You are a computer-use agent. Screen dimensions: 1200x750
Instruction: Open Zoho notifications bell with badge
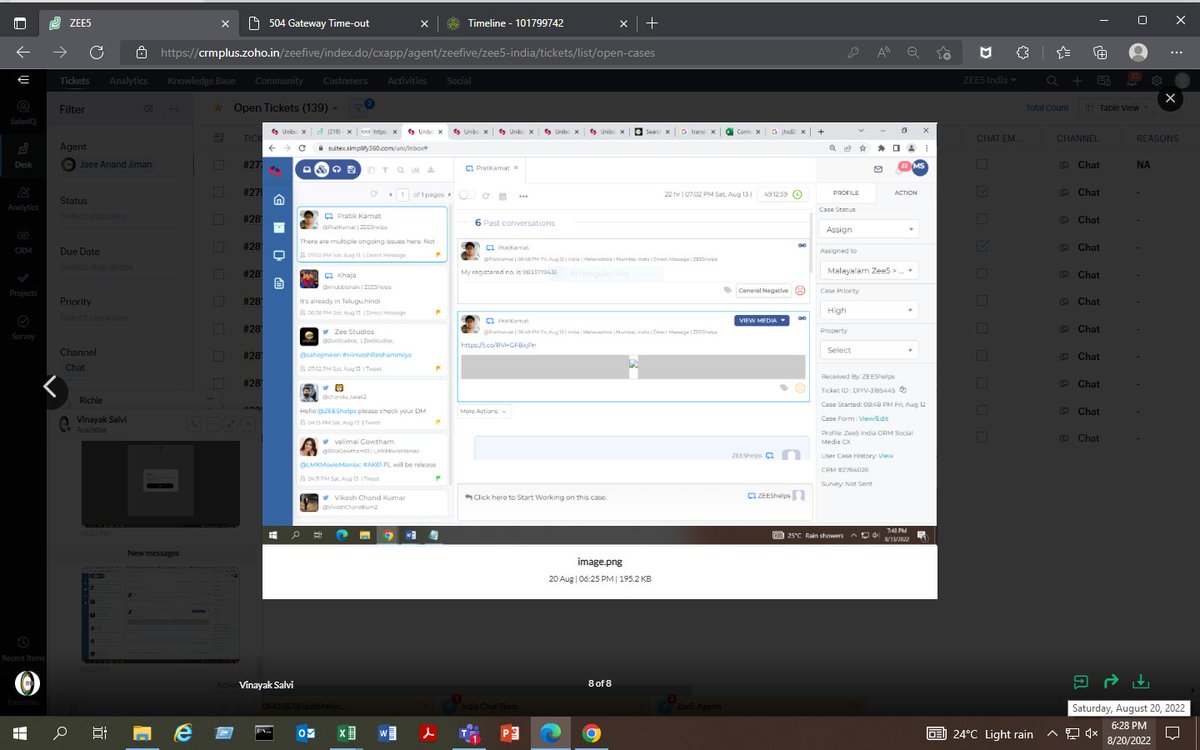coord(1131,80)
